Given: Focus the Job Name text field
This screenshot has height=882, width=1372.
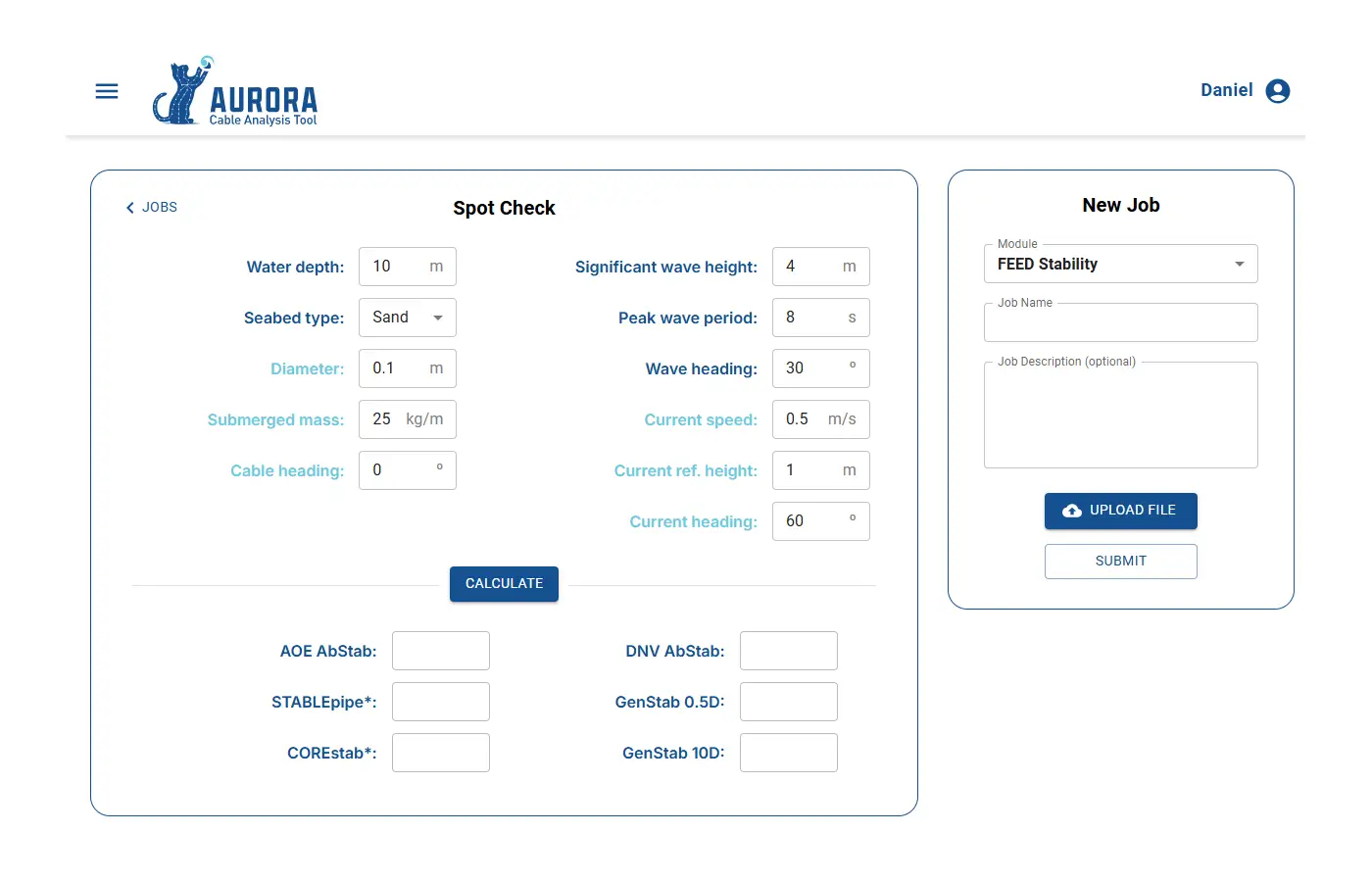Looking at the screenshot, I should (x=1120, y=323).
